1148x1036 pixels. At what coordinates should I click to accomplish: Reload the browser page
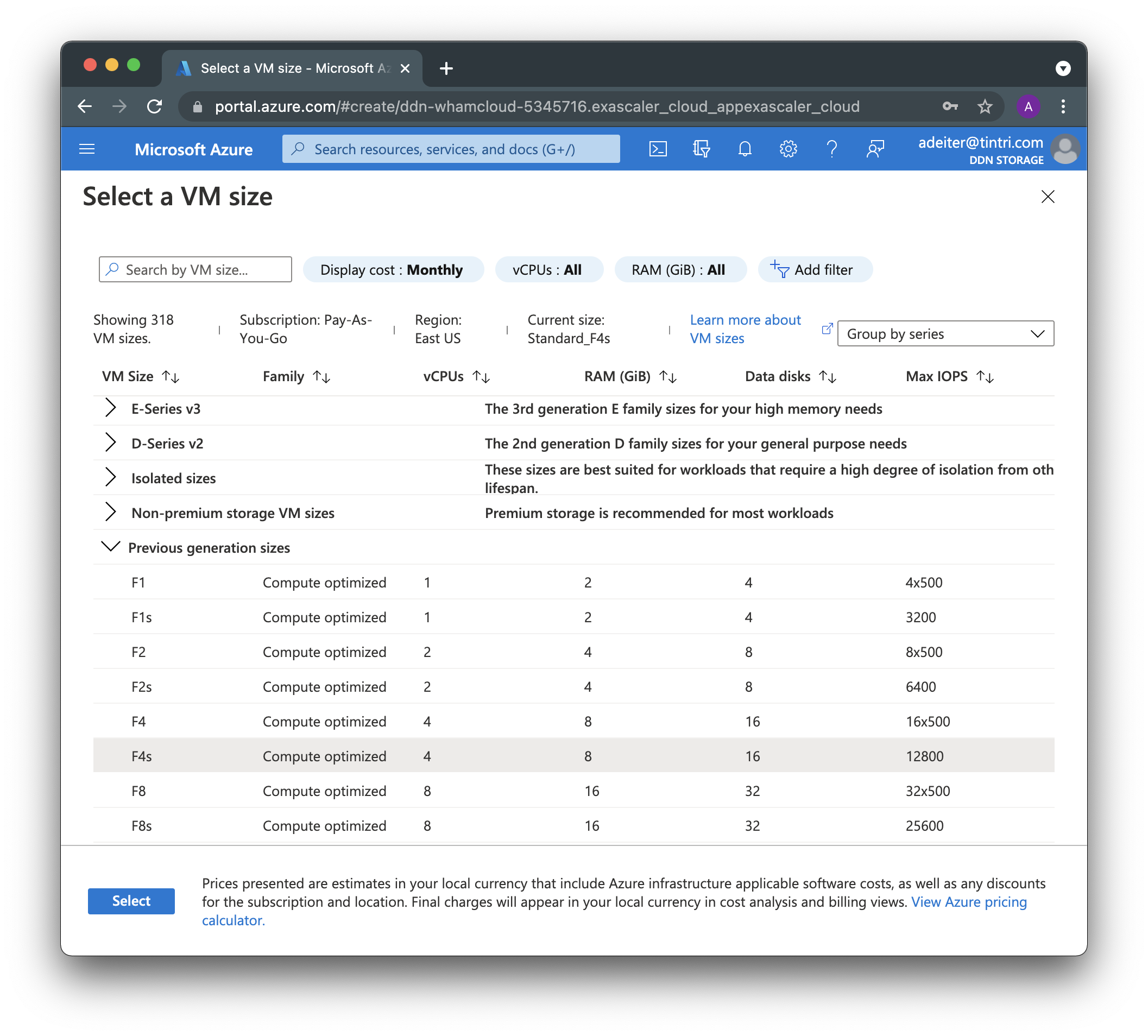click(x=154, y=106)
